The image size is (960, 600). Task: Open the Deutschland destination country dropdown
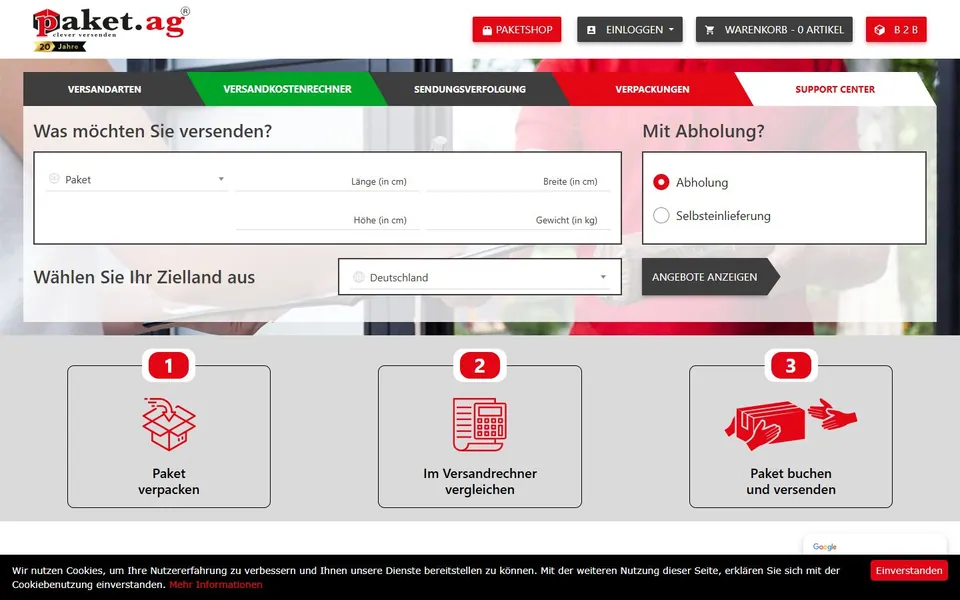tap(480, 277)
